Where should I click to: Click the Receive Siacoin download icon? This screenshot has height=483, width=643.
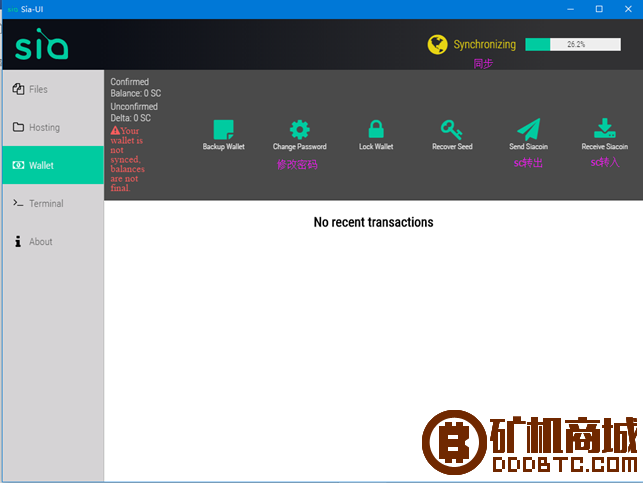tap(604, 128)
